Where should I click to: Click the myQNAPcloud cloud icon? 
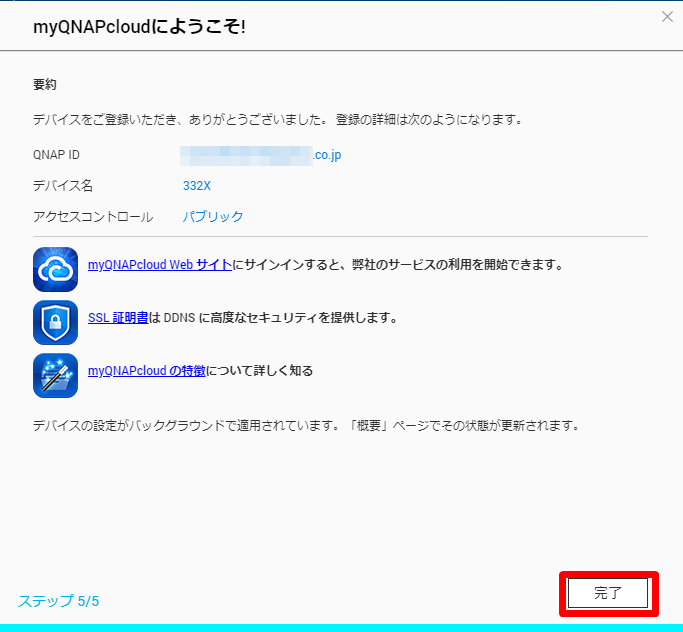(x=55, y=269)
